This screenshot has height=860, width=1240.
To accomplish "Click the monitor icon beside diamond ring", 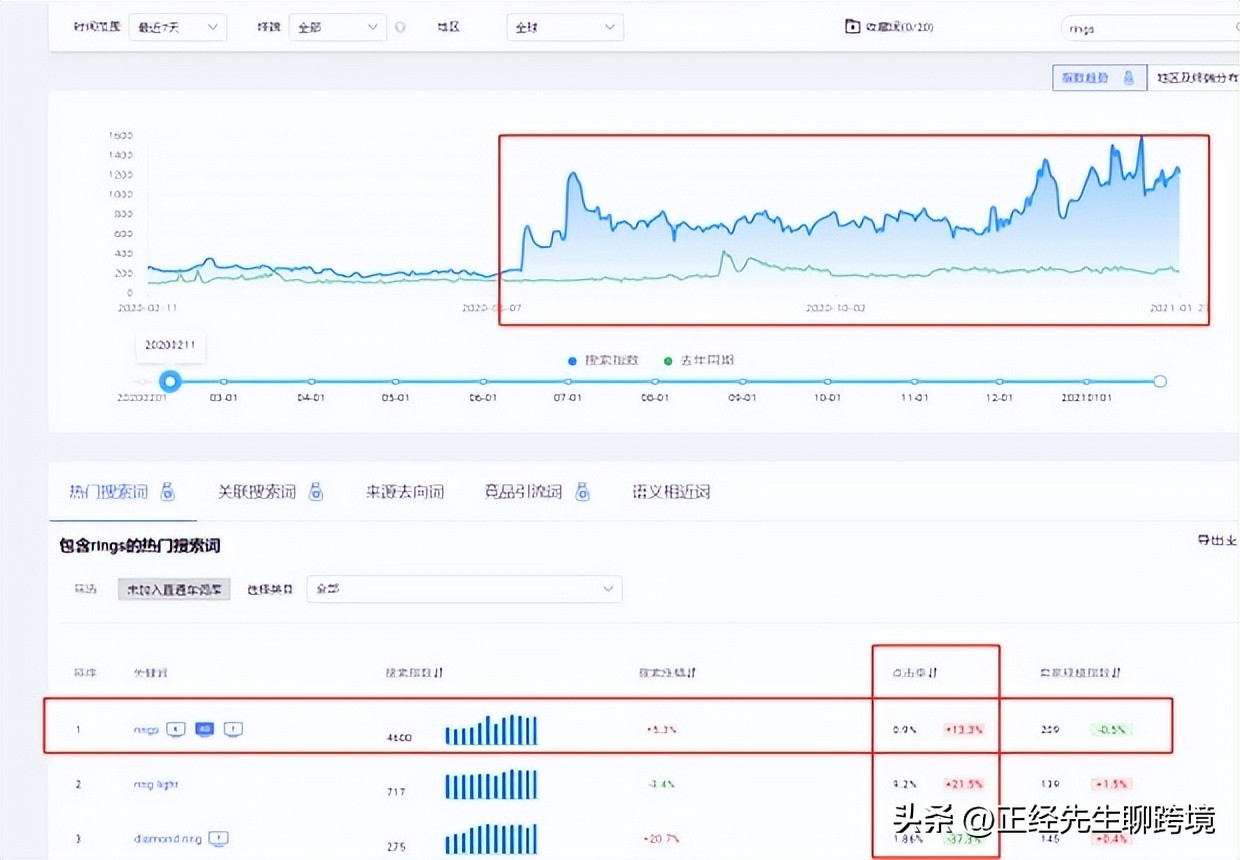I will pos(219,838).
